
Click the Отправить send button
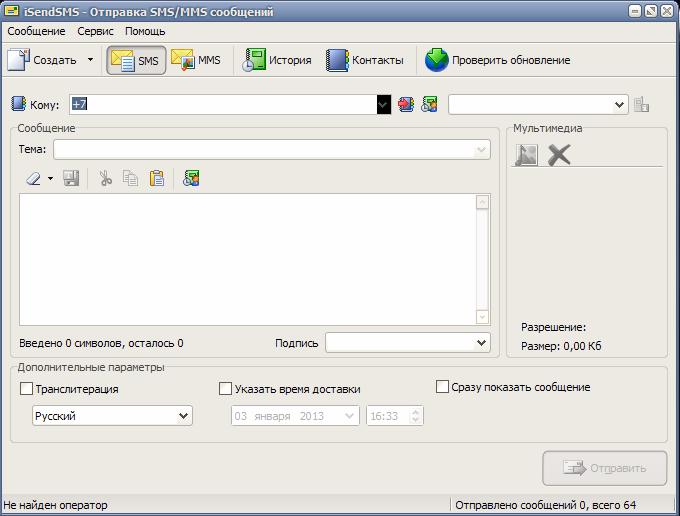click(x=605, y=468)
